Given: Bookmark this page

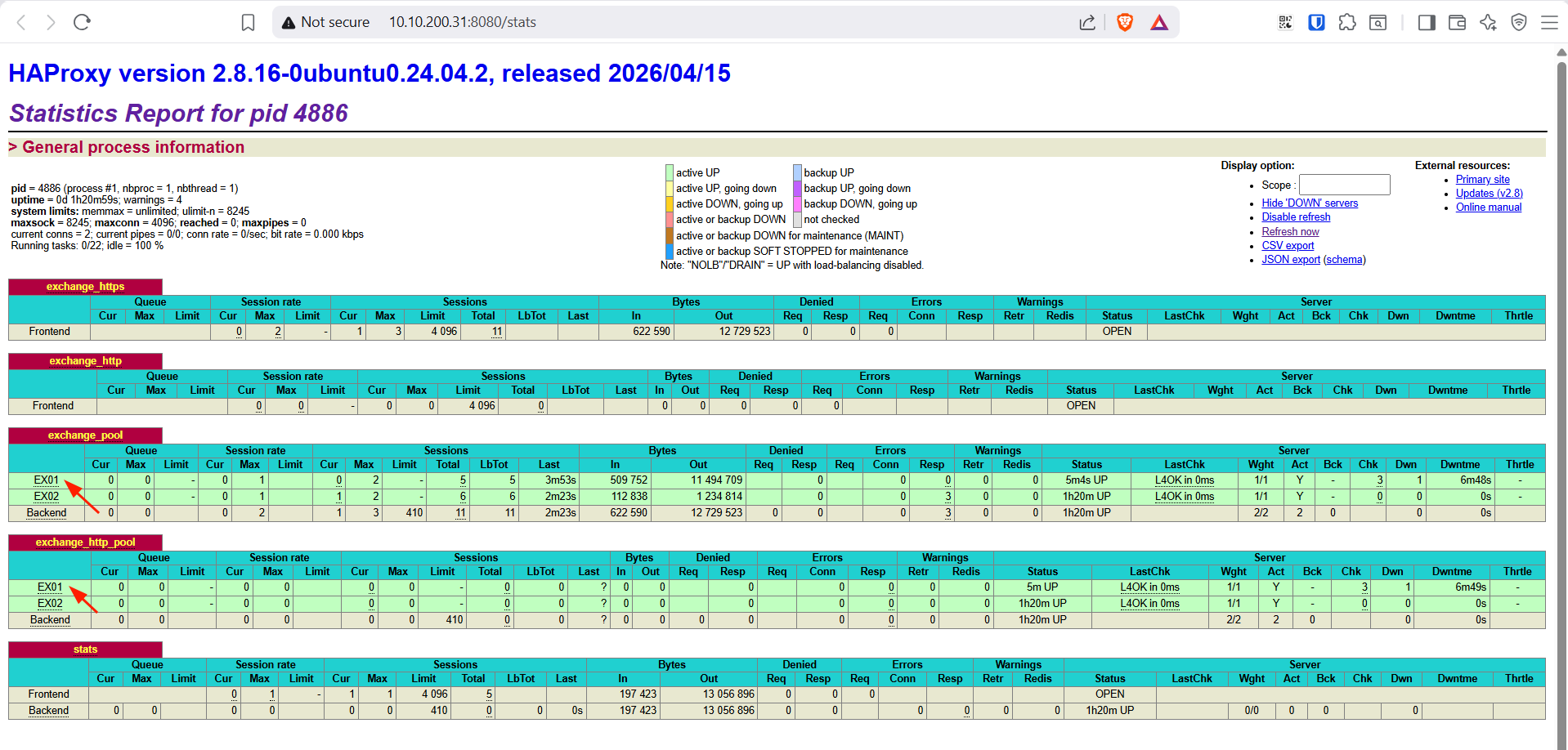Looking at the screenshot, I should point(248,22).
